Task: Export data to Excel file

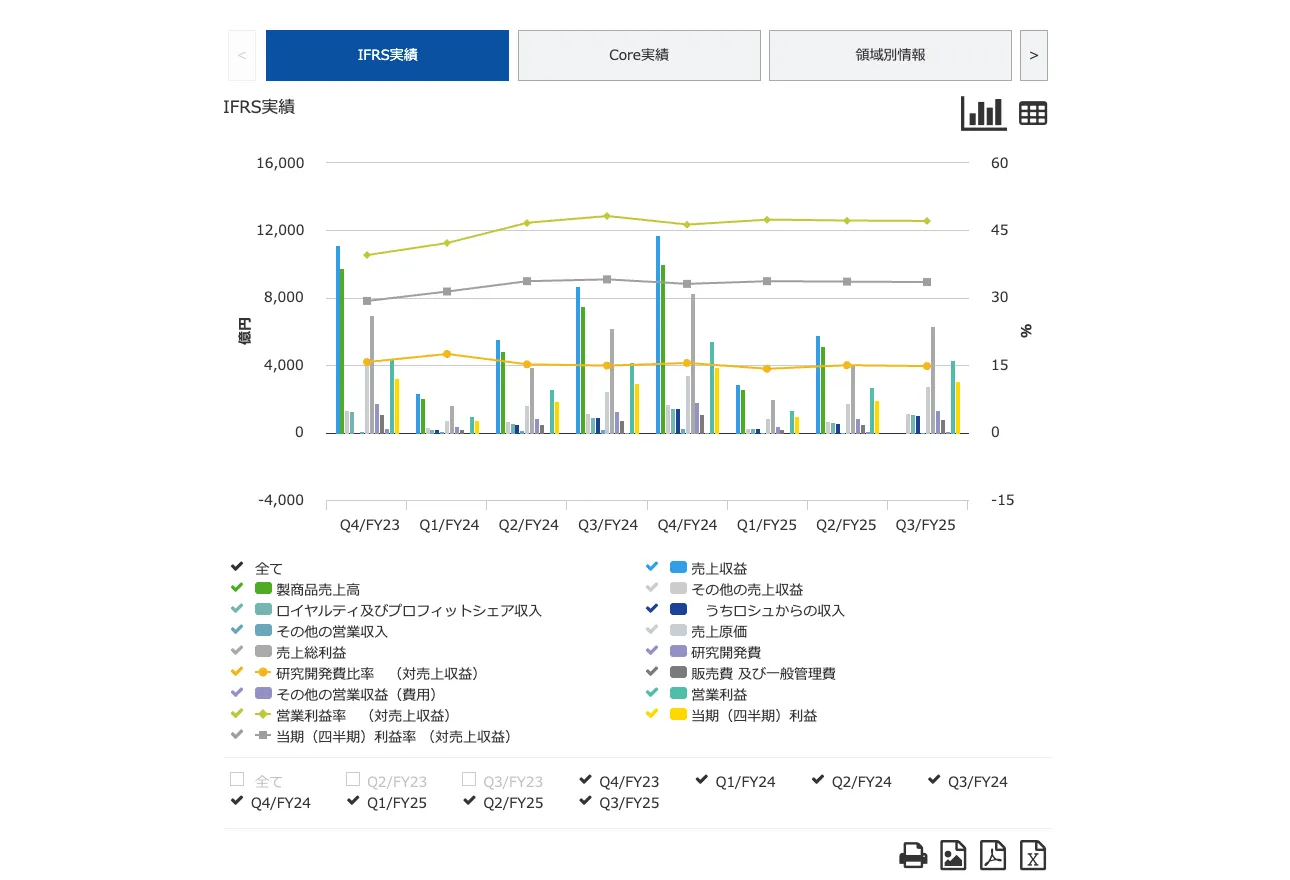Action: pos(1033,856)
